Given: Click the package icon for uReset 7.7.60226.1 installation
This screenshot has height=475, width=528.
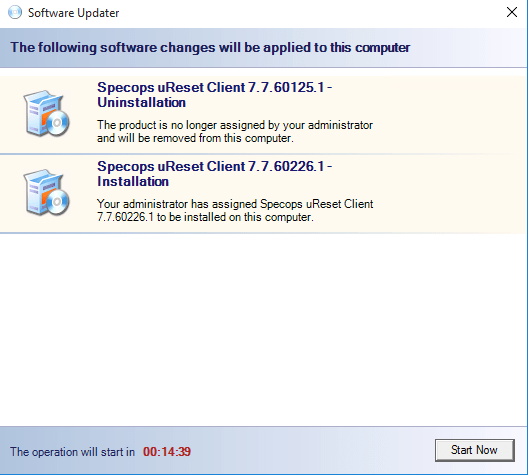Looking at the screenshot, I should [x=46, y=193].
